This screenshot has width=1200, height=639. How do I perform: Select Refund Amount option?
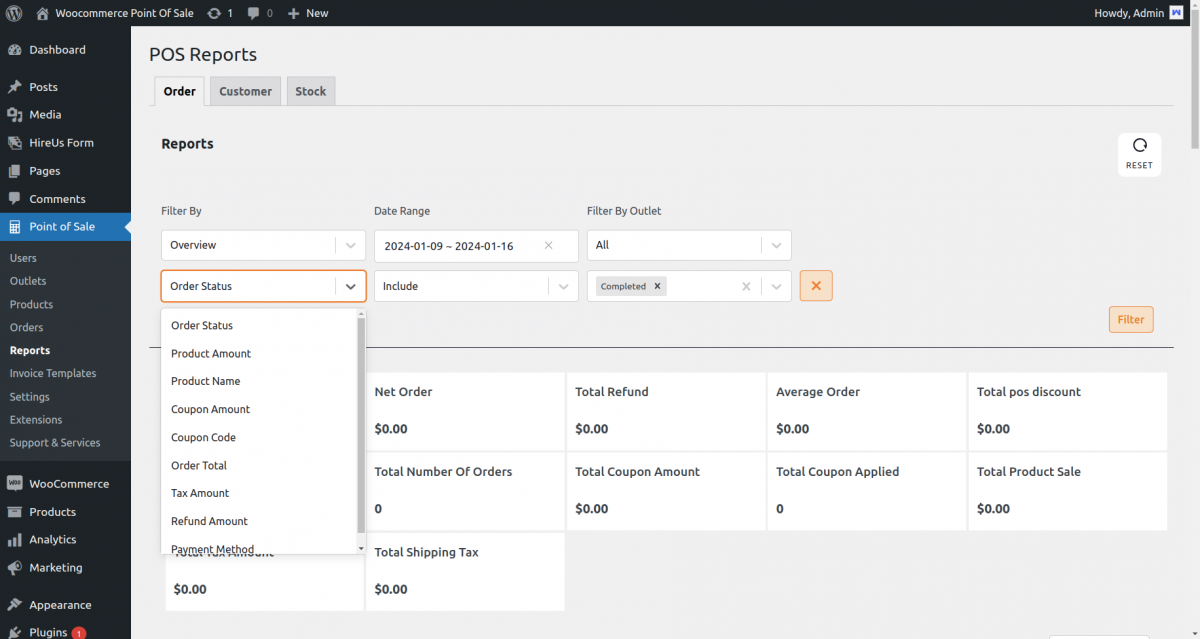259,521
